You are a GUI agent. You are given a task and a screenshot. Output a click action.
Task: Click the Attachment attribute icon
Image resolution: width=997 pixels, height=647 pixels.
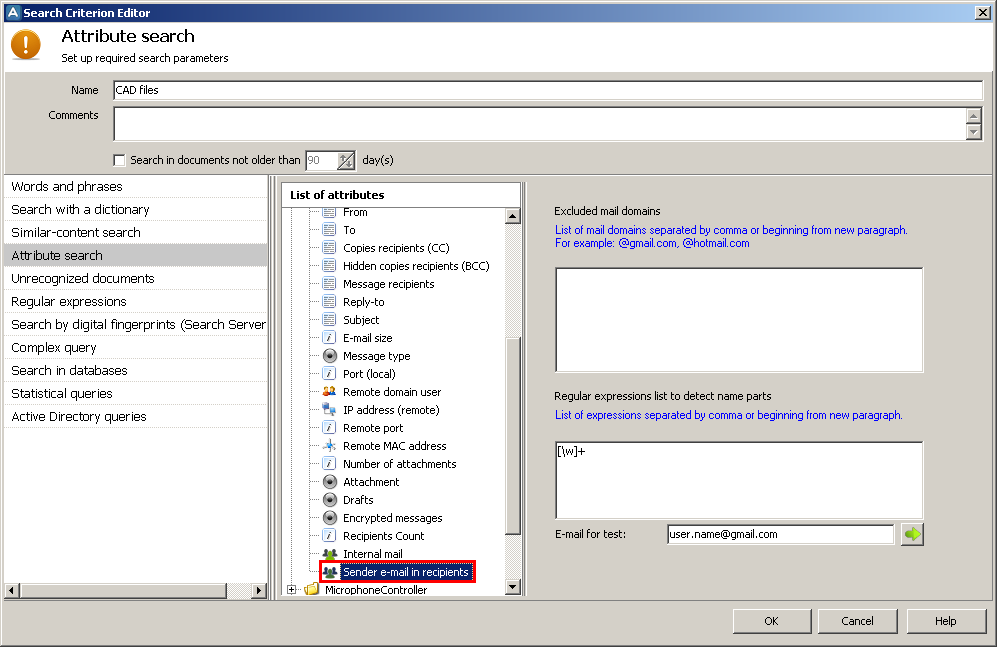329,482
